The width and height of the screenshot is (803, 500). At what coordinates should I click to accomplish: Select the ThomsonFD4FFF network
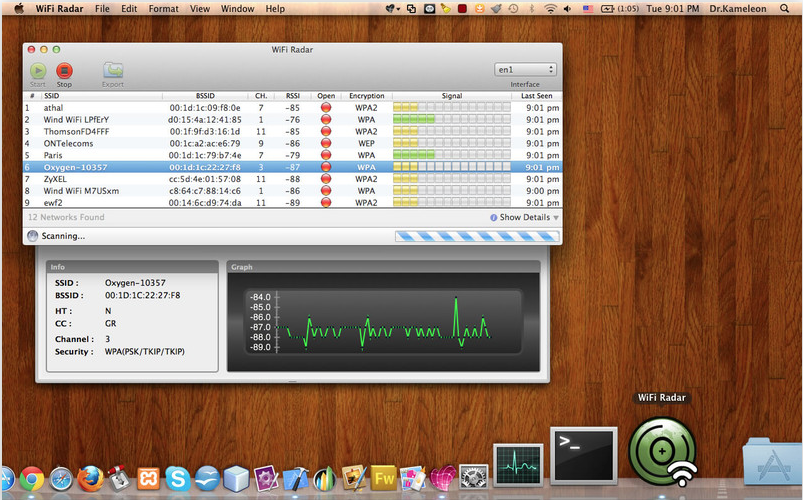click(x=292, y=131)
